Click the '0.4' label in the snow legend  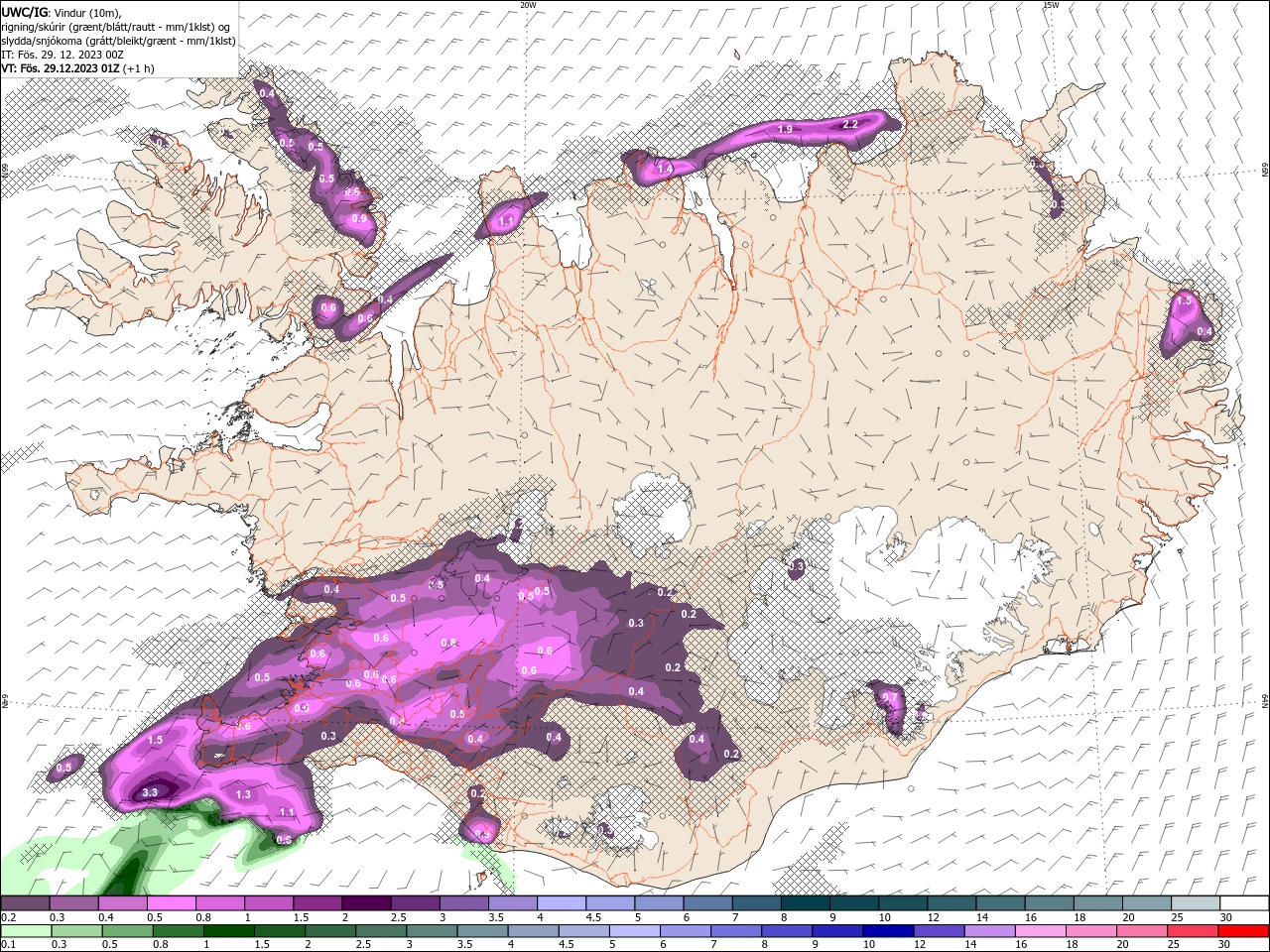point(106,917)
